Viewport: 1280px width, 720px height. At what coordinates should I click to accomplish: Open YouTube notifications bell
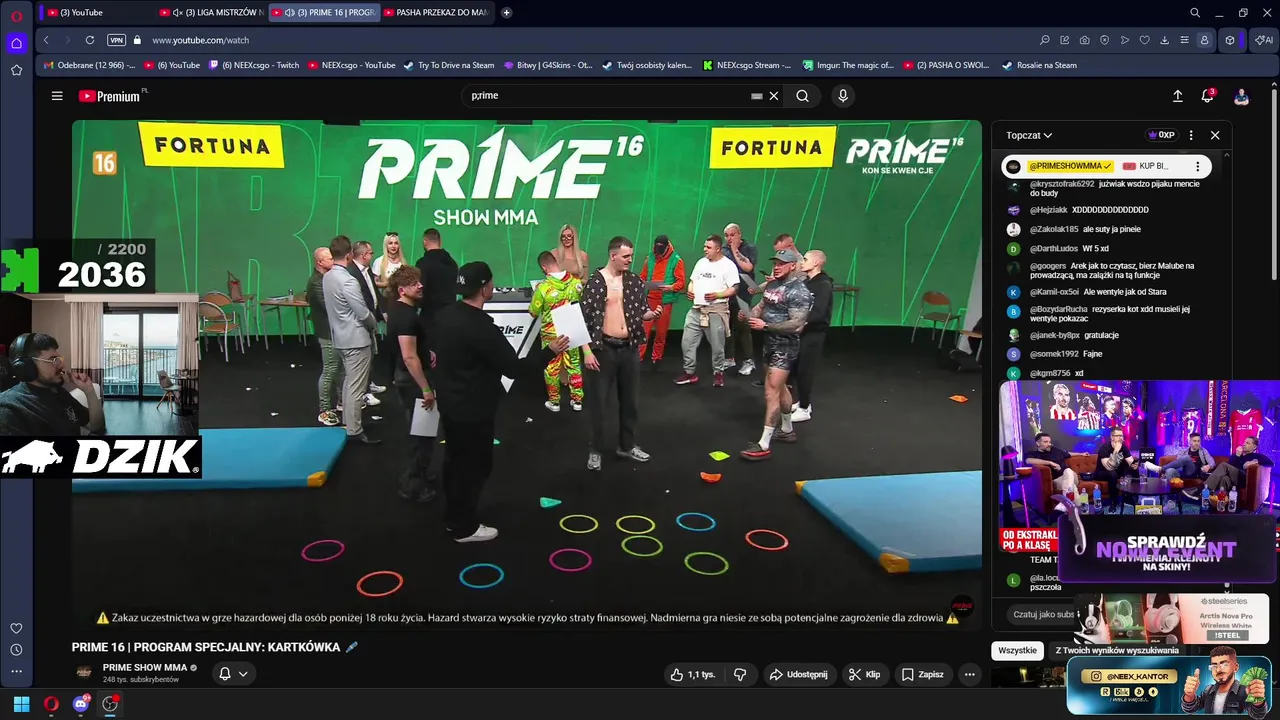coord(1208,96)
